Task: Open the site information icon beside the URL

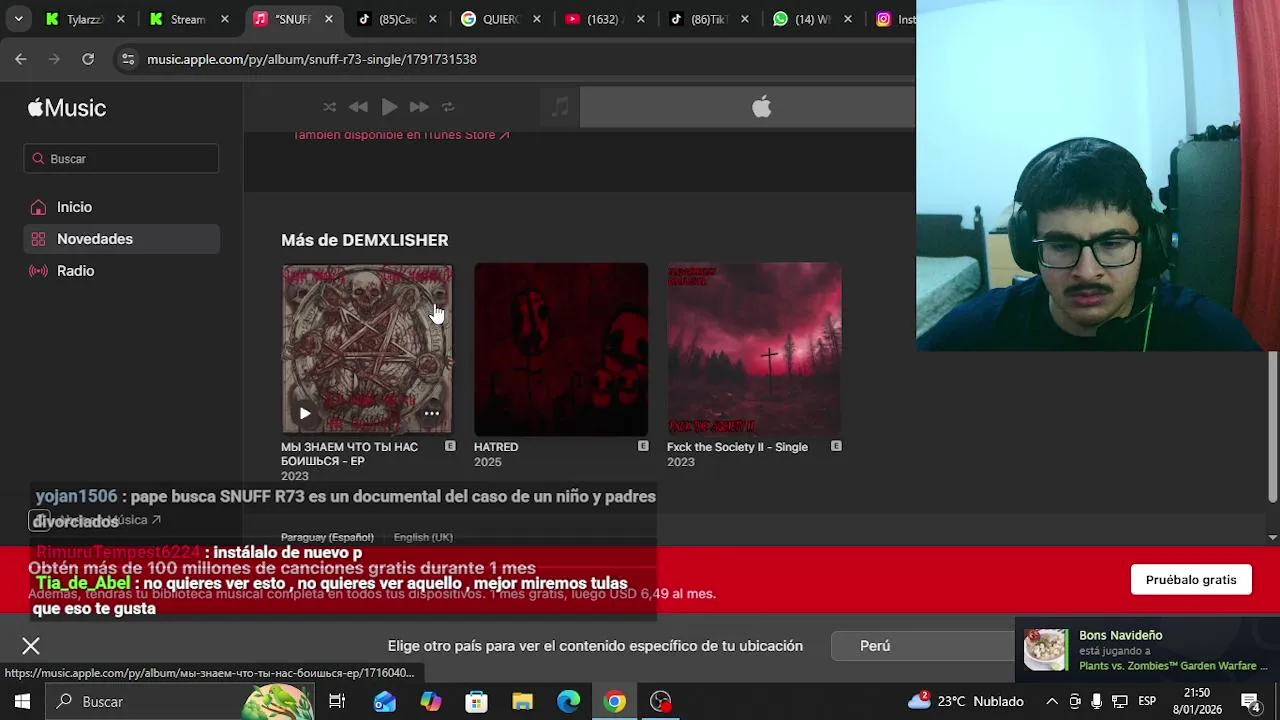Action: (x=128, y=59)
